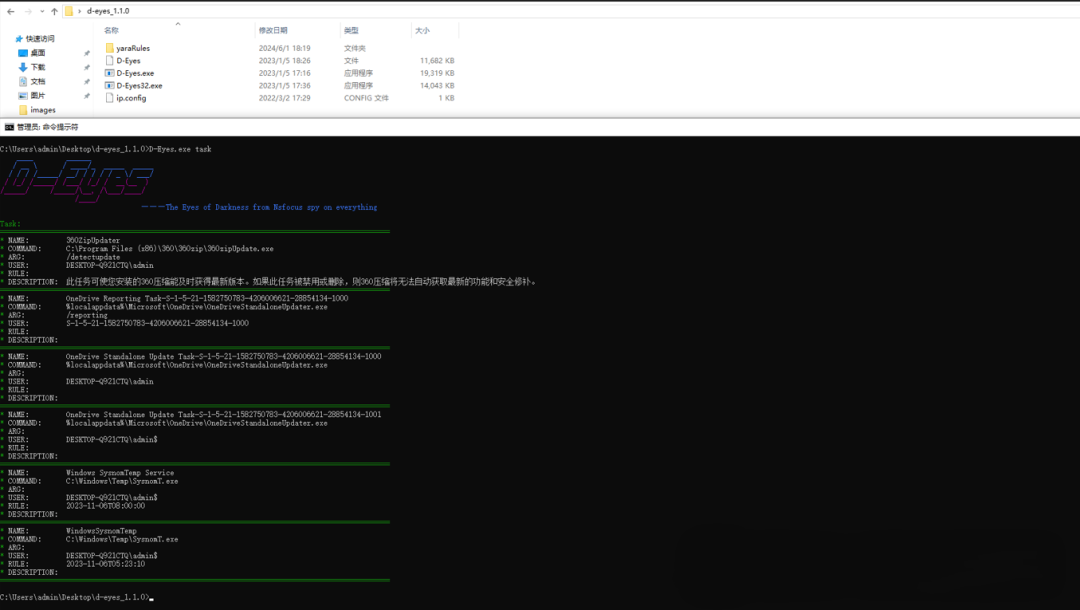Screen dimensions: 1080x610
Task: Click the D-Eyes32.exe file name
Action: click(139, 85)
